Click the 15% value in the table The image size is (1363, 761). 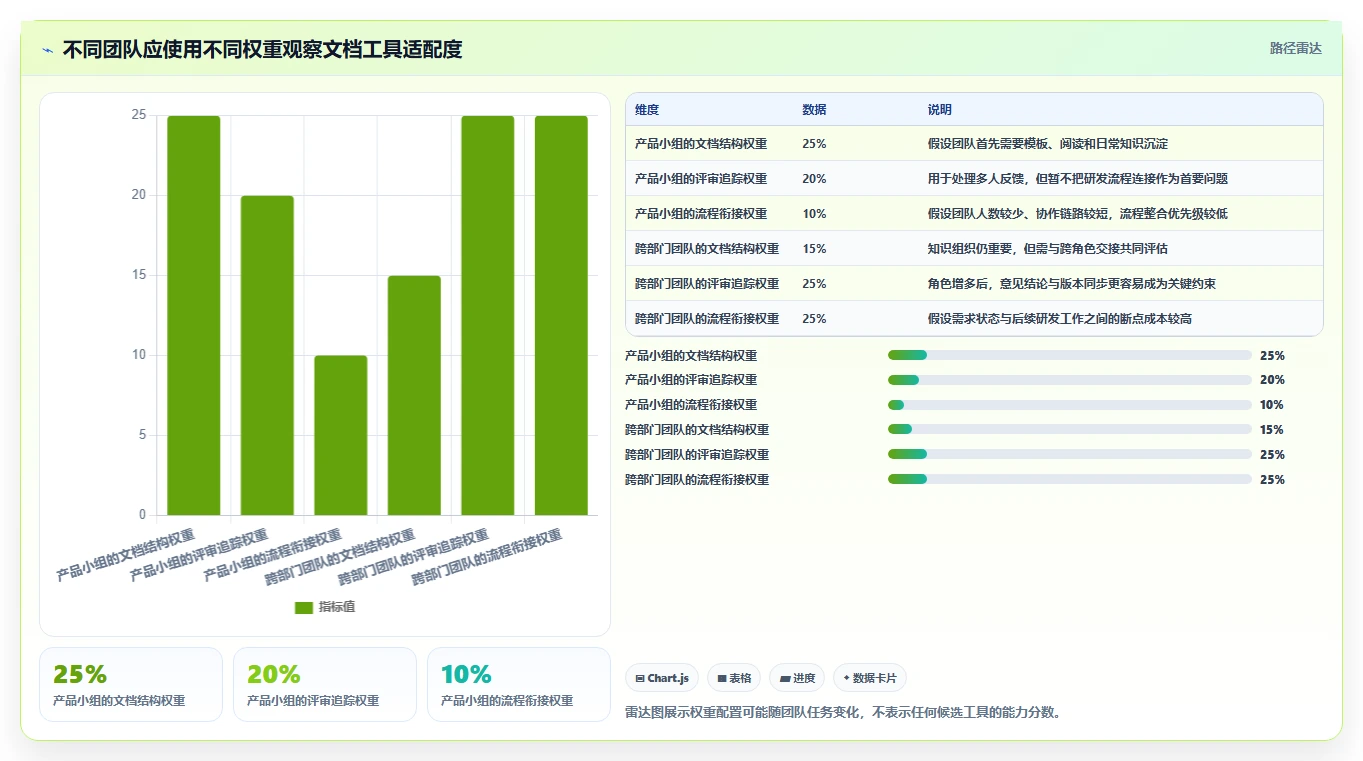(814, 249)
